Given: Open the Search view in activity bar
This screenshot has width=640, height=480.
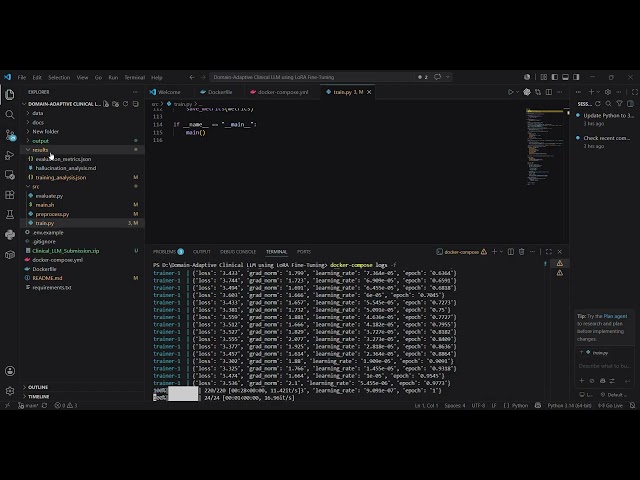Looking at the screenshot, I should coord(10,115).
